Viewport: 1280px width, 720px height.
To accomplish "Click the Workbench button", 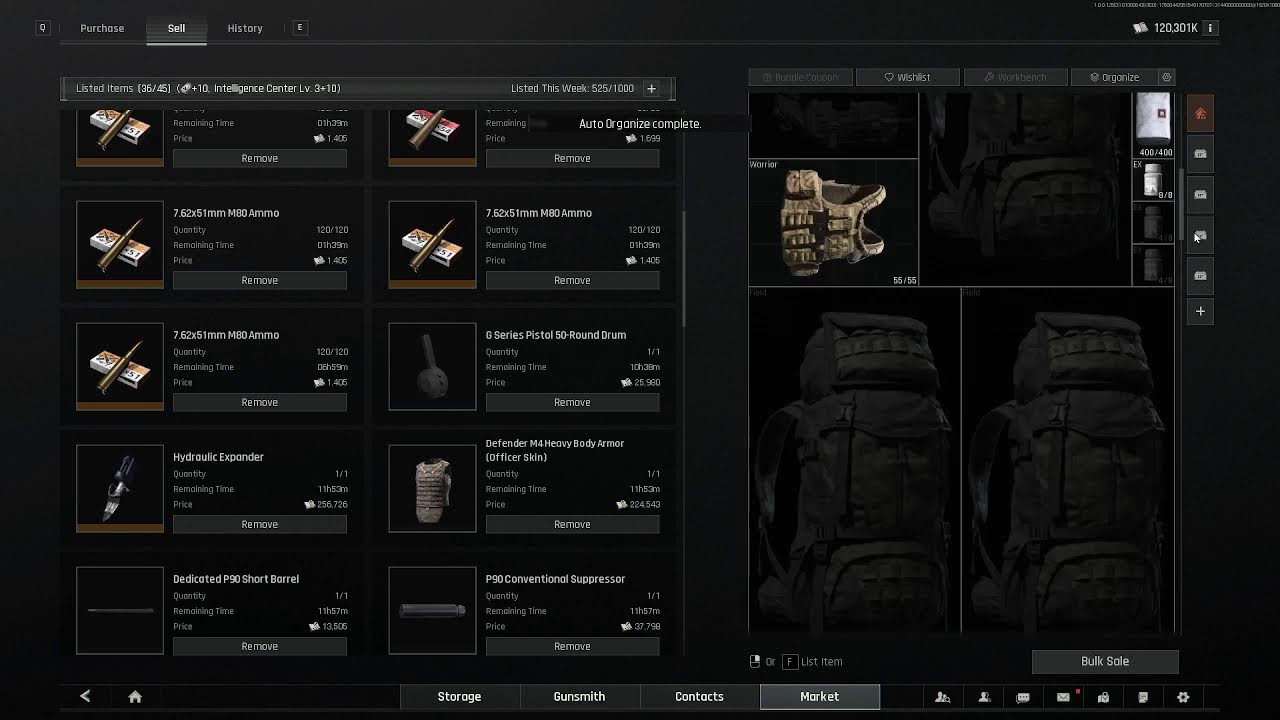I will click(x=1015, y=77).
